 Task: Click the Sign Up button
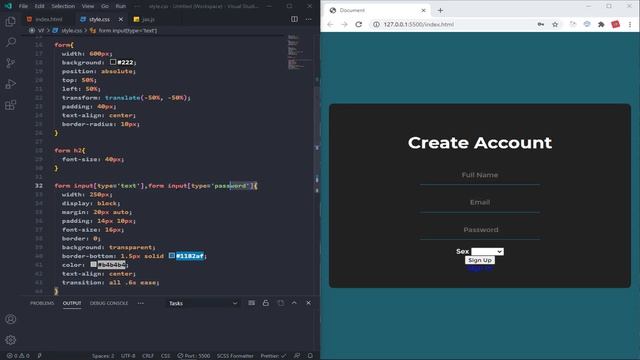click(x=480, y=260)
